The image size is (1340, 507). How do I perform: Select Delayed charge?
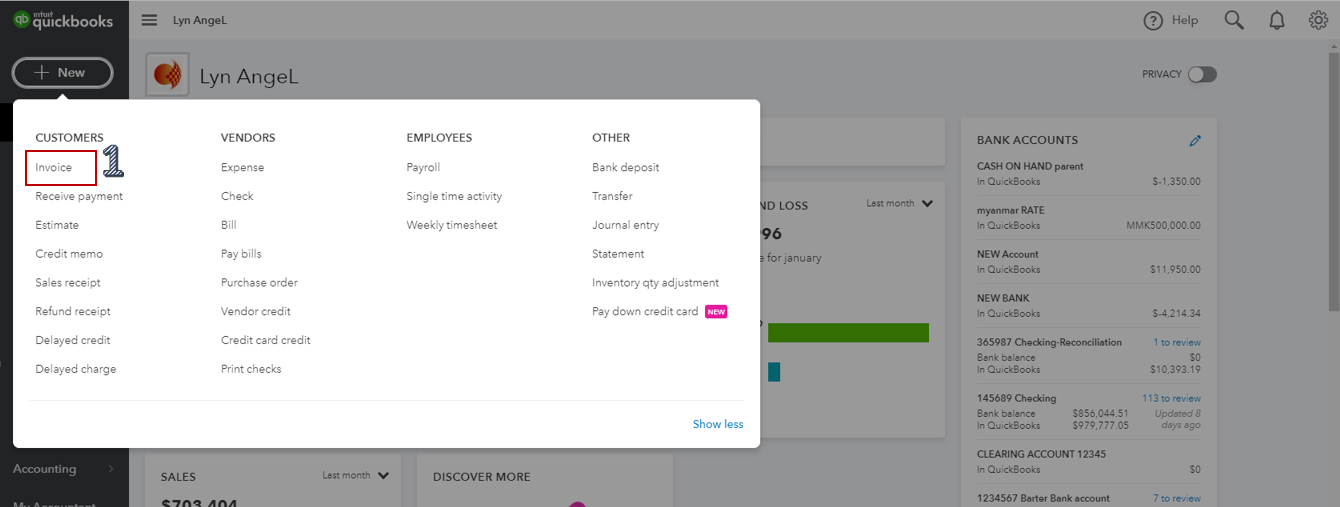(x=76, y=369)
